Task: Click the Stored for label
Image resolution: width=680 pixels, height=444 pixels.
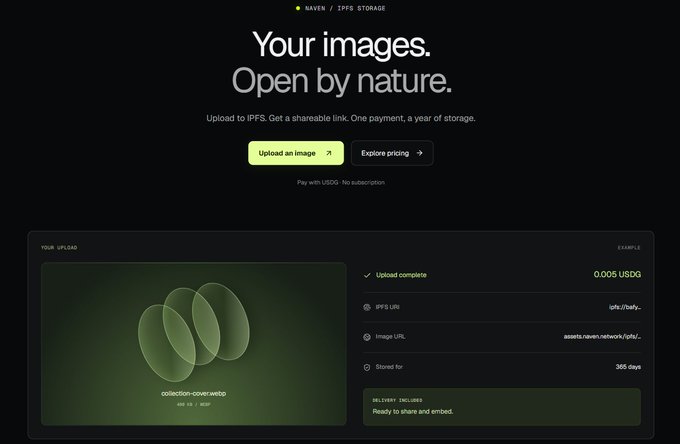Action: point(389,367)
